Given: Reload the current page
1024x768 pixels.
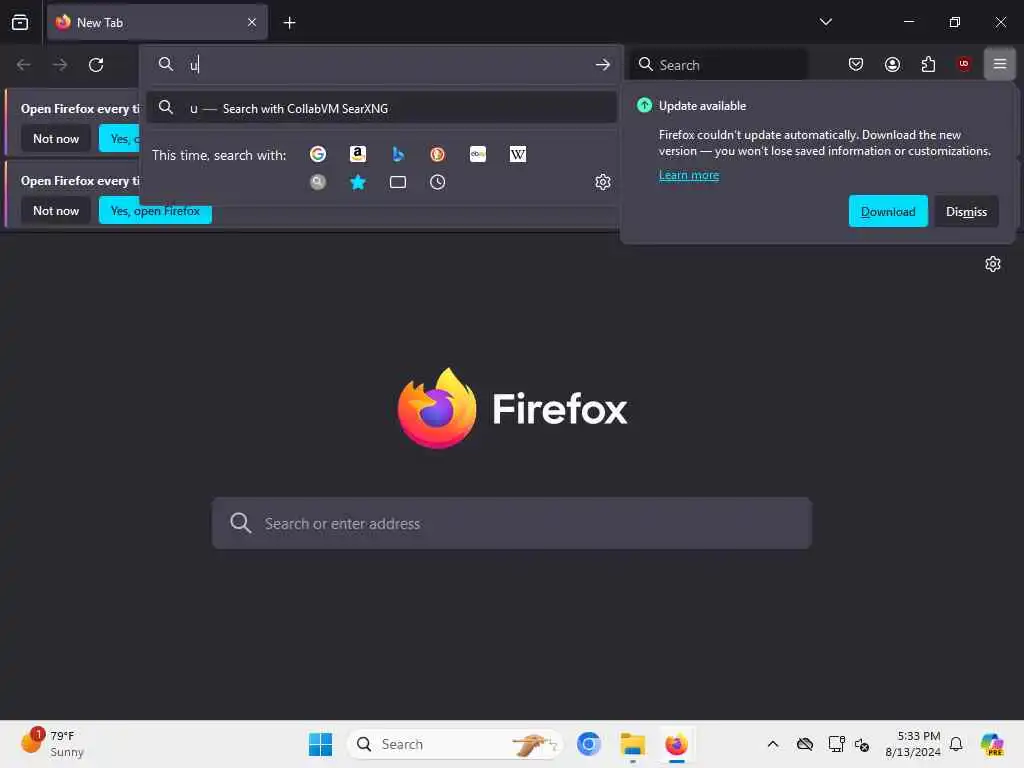Looking at the screenshot, I should [x=96, y=65].
